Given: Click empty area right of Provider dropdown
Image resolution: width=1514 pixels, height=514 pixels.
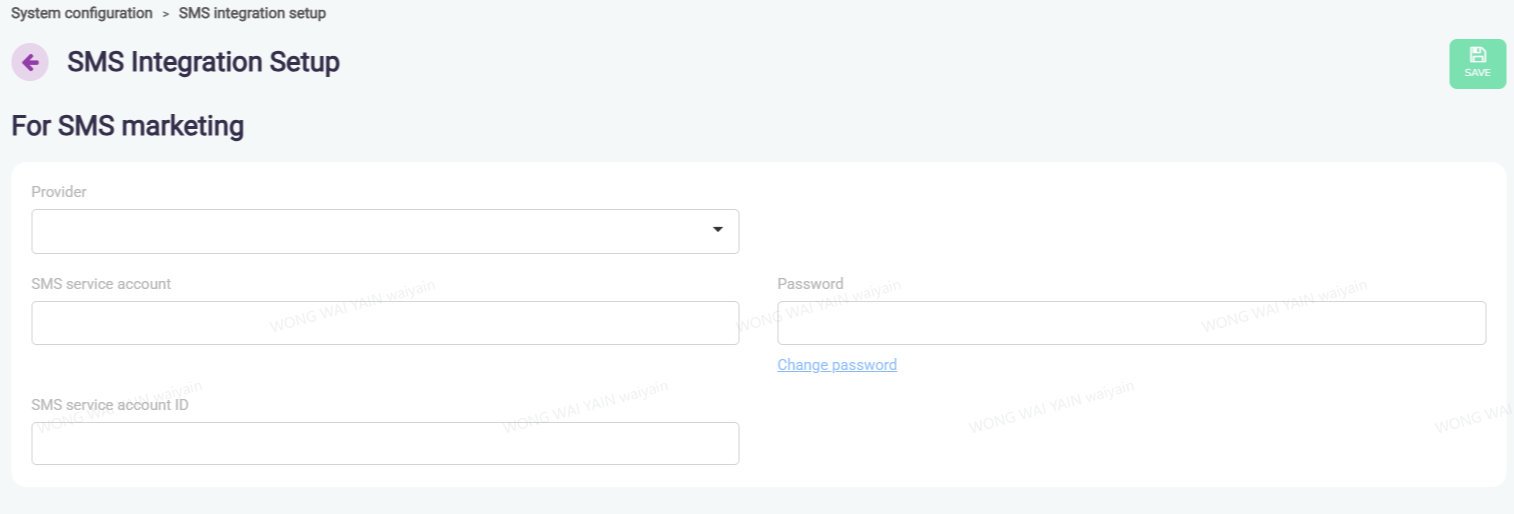Looking at the screenshot, I should click(1110, 230).
